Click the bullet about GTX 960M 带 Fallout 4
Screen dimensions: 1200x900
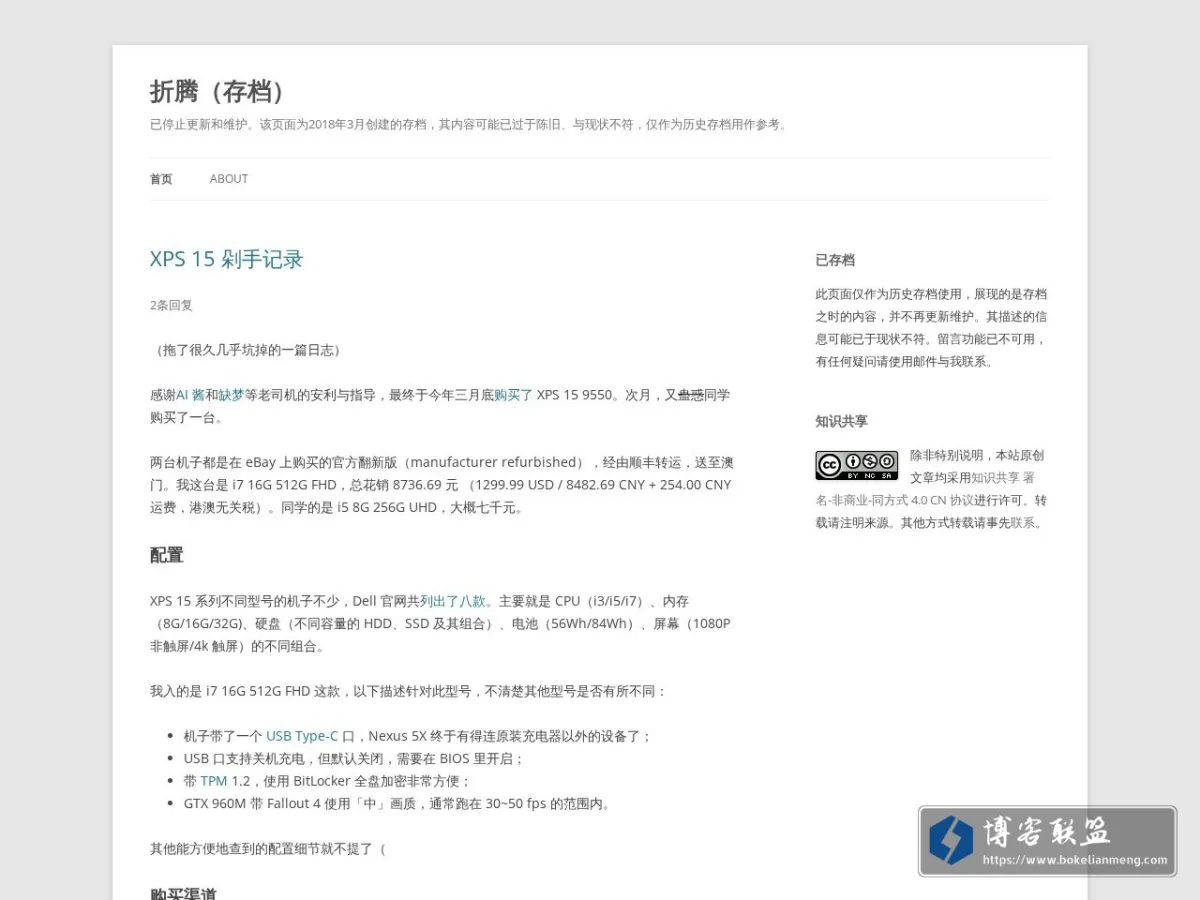click(397, 803)
